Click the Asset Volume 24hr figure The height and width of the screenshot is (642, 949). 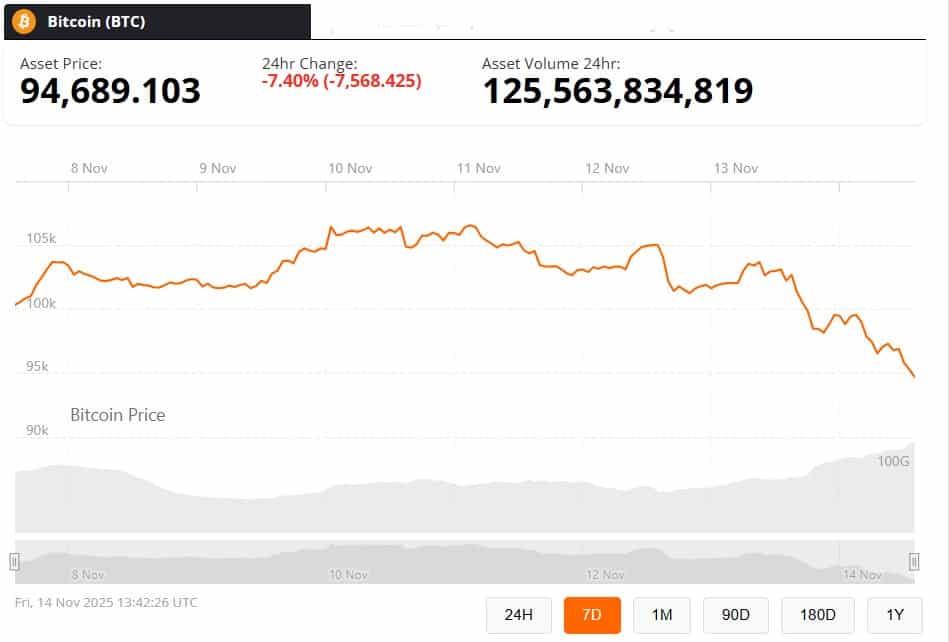tap(618, 90)
